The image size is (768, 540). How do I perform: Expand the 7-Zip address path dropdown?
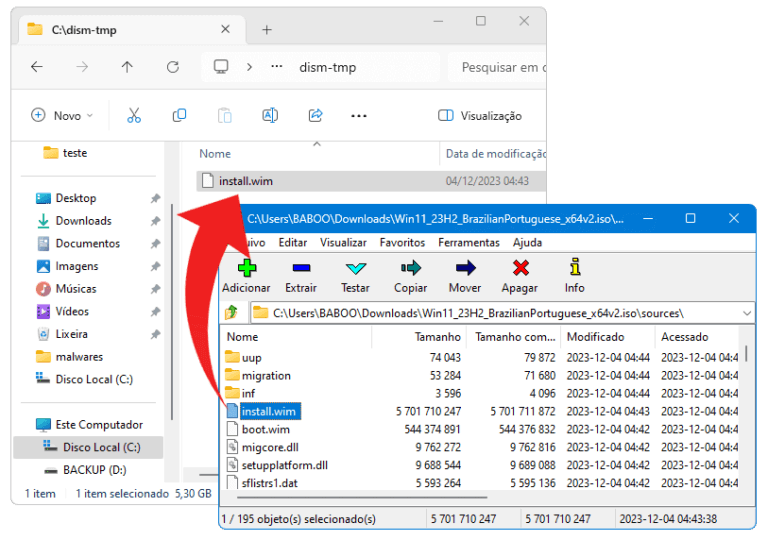coord(747,313)
